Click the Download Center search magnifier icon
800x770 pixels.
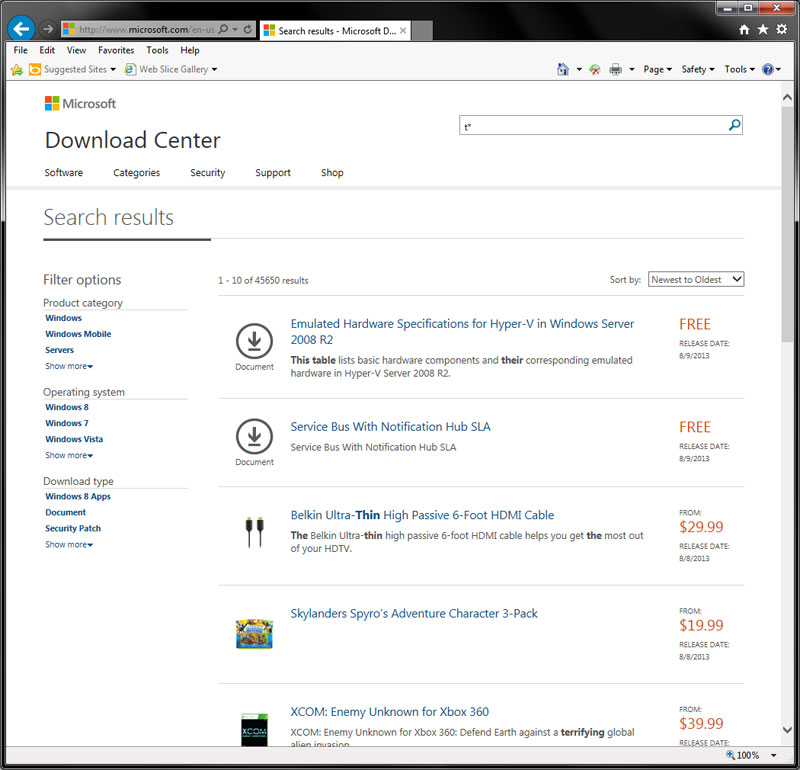click(x=734, y=125)
